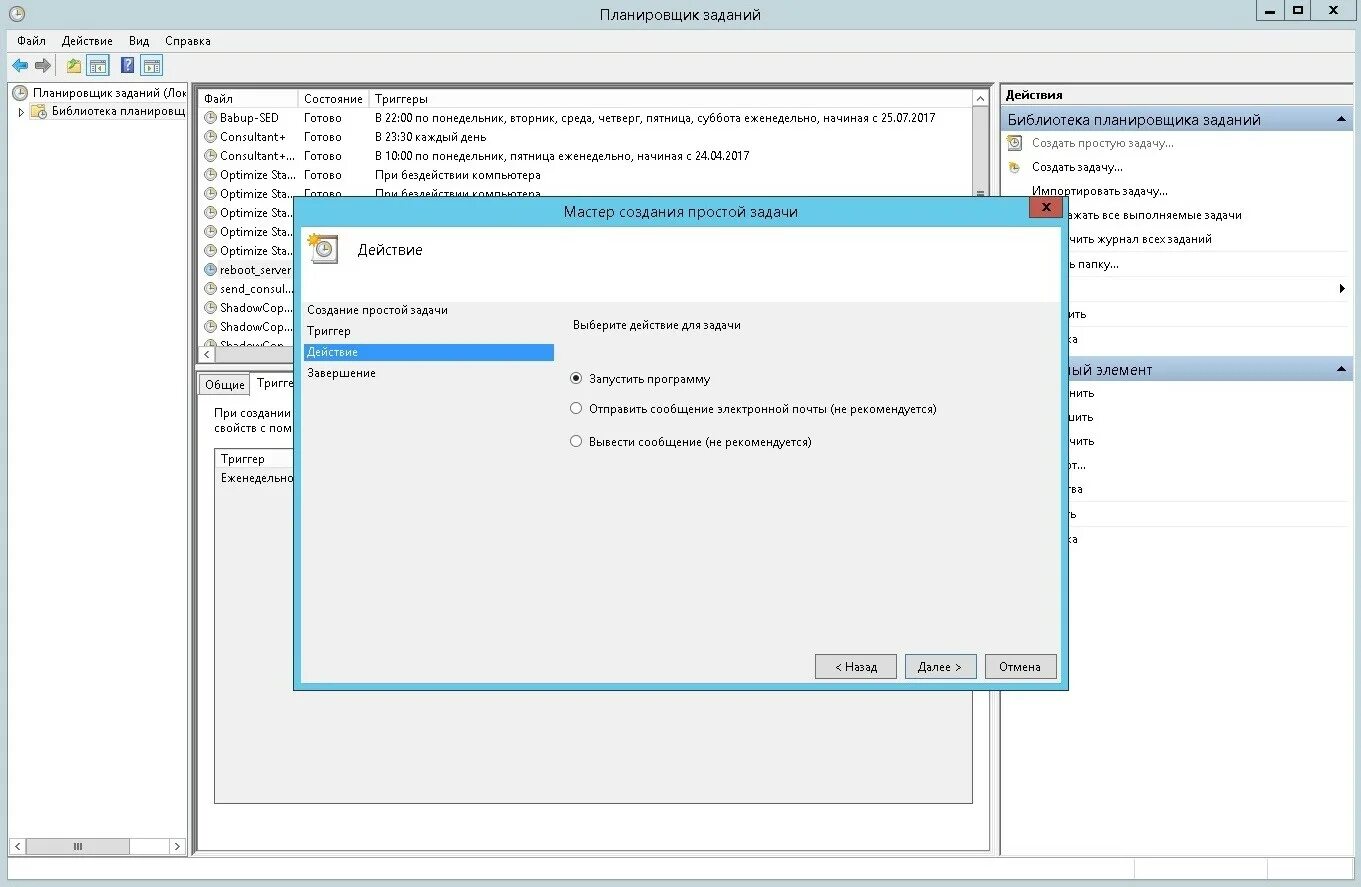This screenshot has height=887, width=1361.
Task: Click the wizard clock icon next to Действие header
Action: click(x=323, y=249)
